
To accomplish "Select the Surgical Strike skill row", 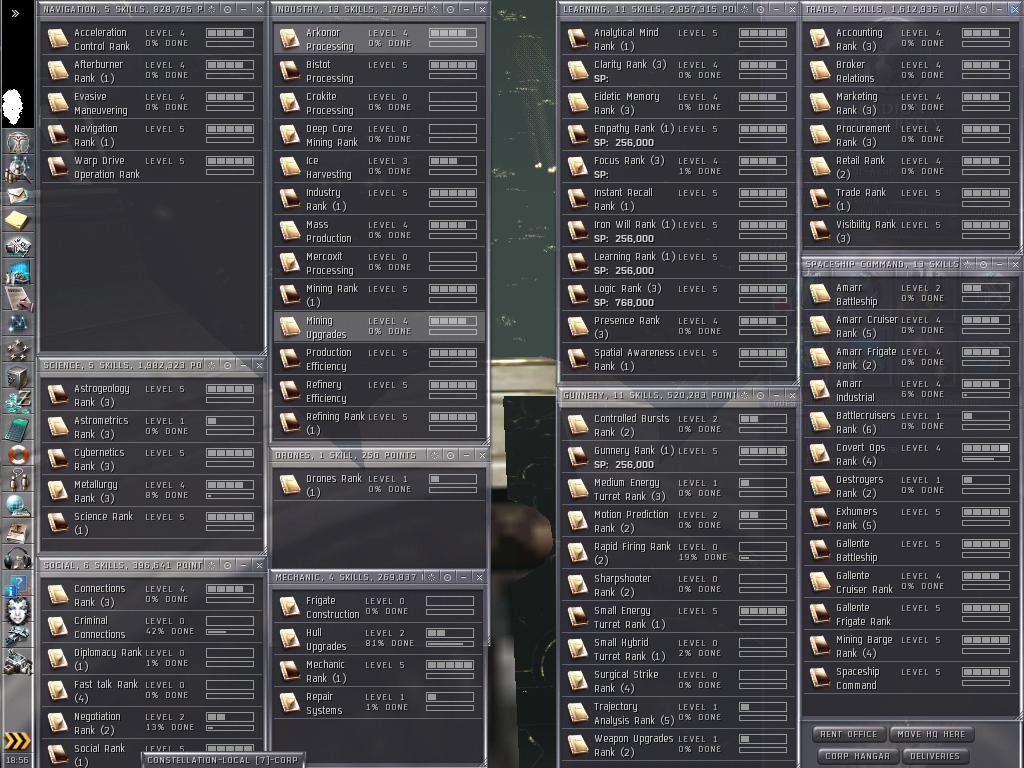I will click(x=677, y=681).
